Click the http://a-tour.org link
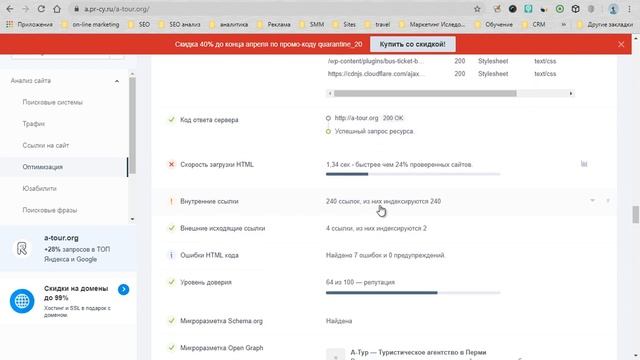This screenshot has width=640, height=360. 356,118
